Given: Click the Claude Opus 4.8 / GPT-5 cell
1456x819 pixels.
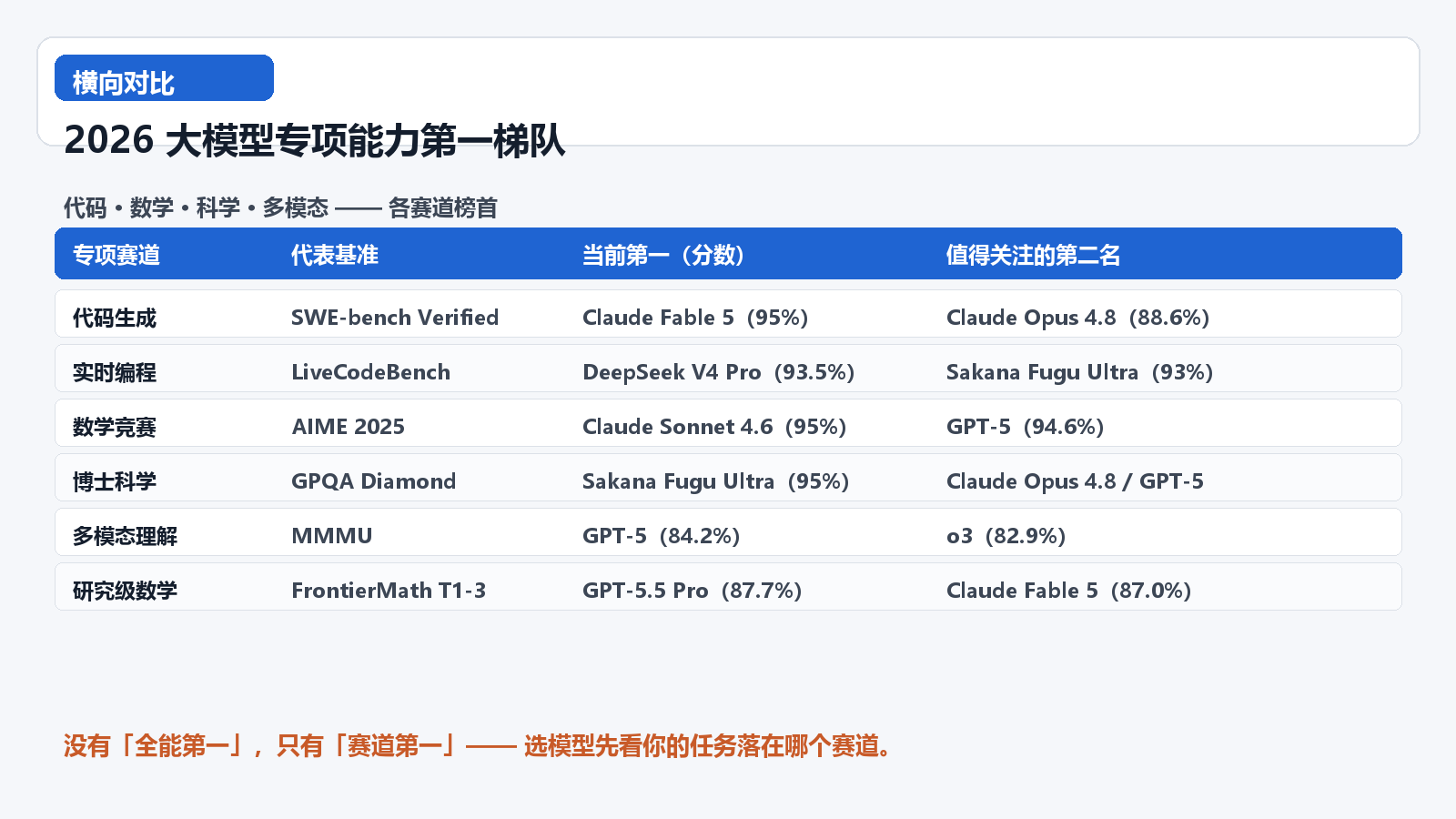Looking at the screenshot, I should [1076, 481].
